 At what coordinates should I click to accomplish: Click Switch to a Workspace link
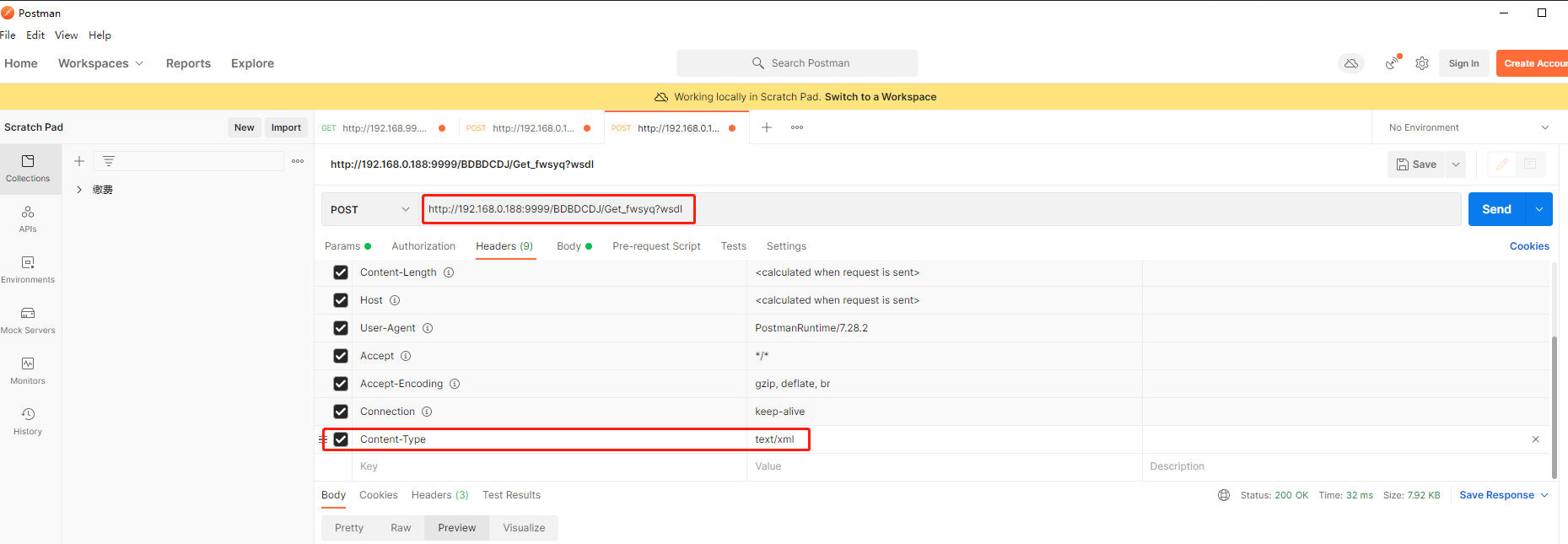click(x=881, y=97)
